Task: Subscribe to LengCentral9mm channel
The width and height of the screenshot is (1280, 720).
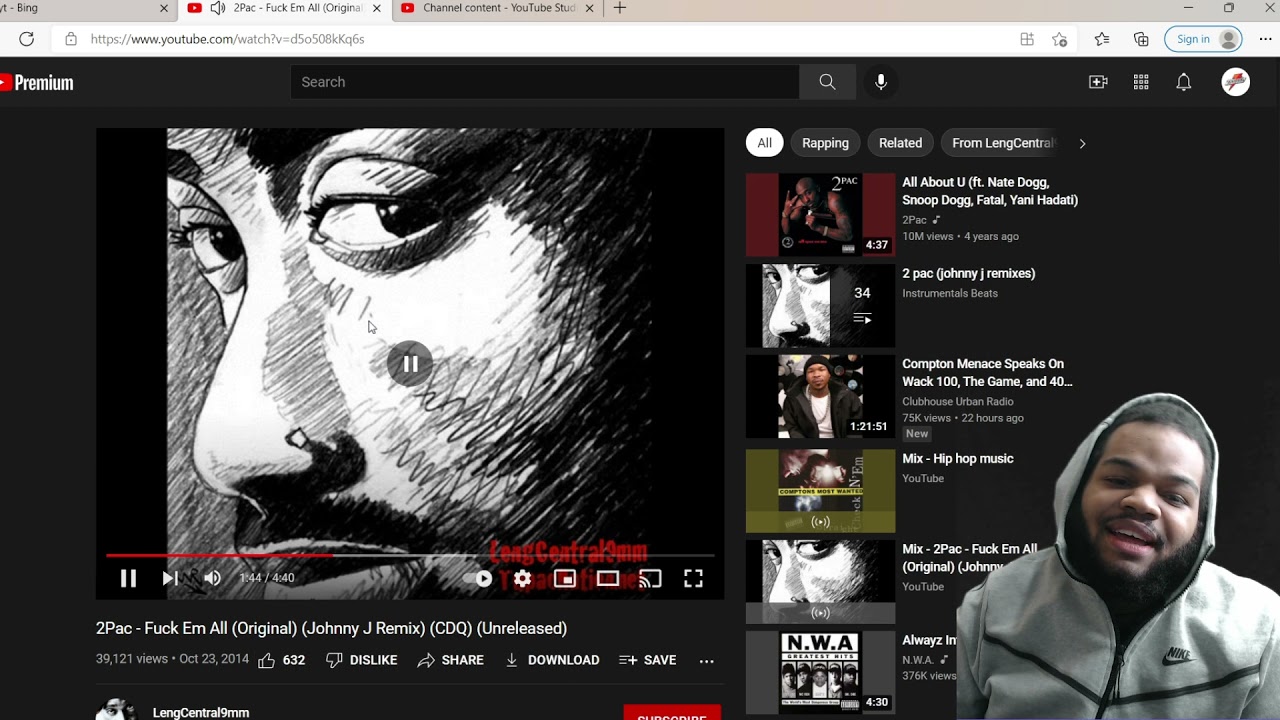Action: coord(672,713)
